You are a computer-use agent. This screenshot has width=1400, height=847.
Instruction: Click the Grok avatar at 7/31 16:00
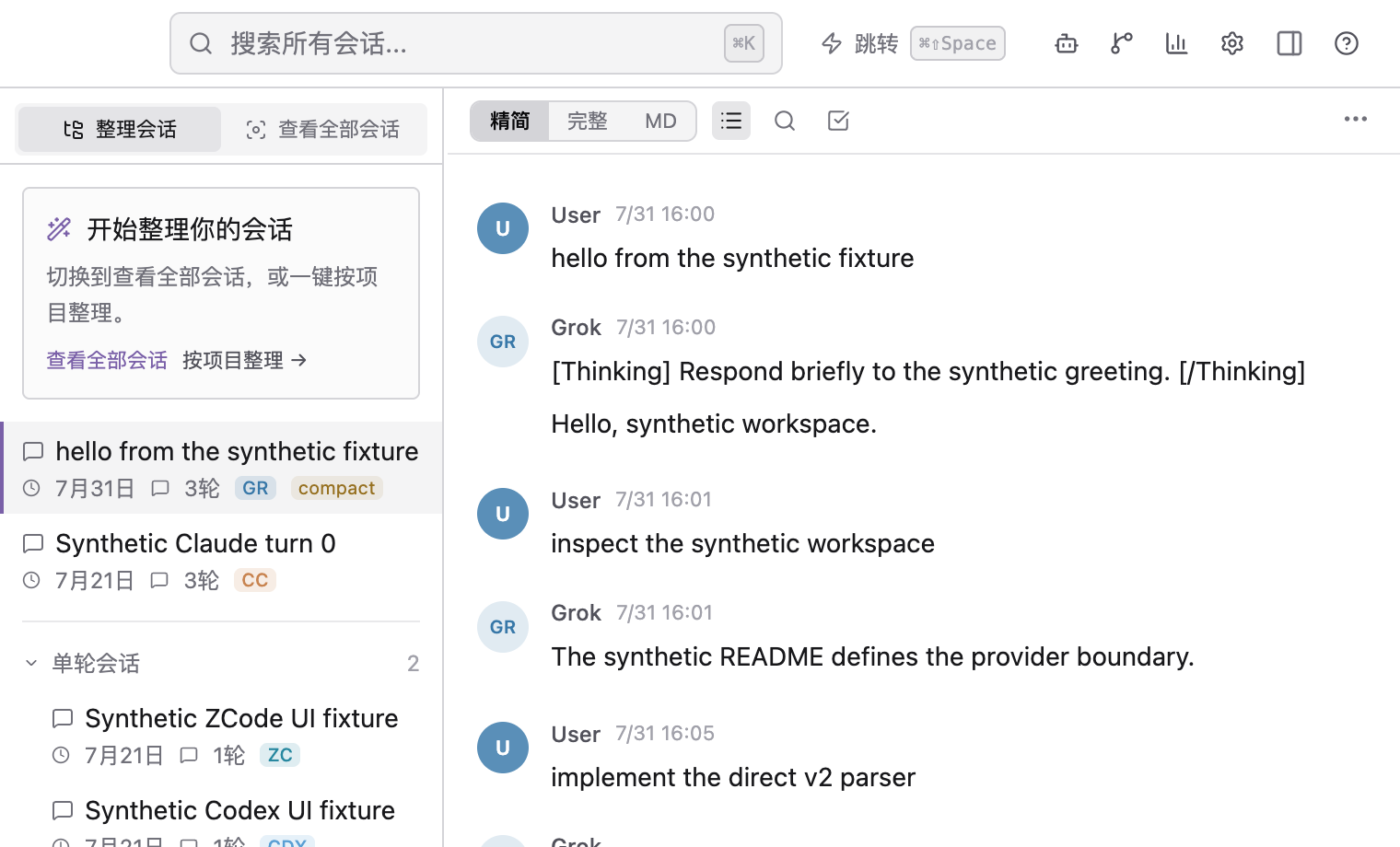pos(503,342)
